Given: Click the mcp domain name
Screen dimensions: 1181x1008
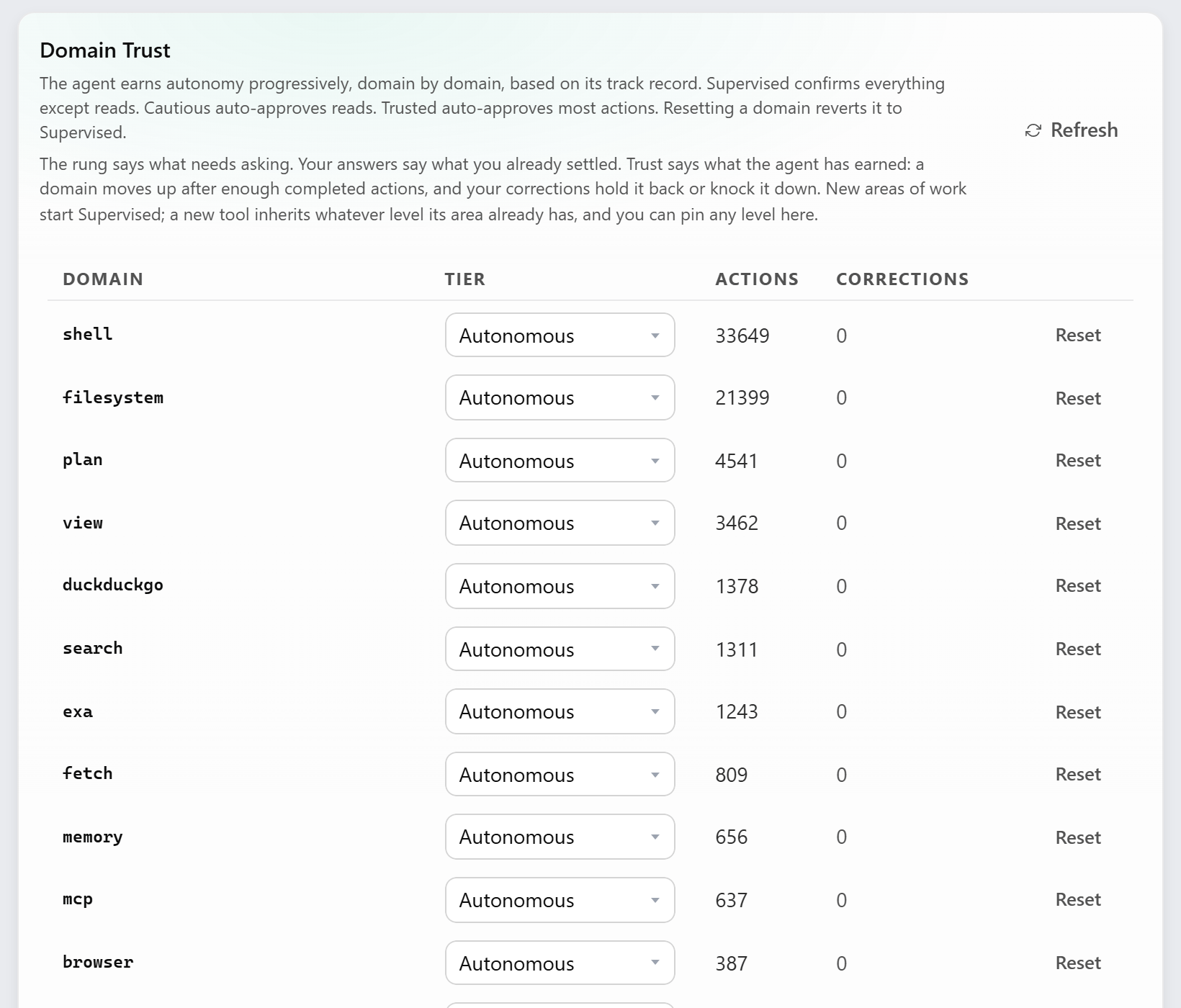Looking at the screenshot, I should pyautogui.click(x=78, y=899).
